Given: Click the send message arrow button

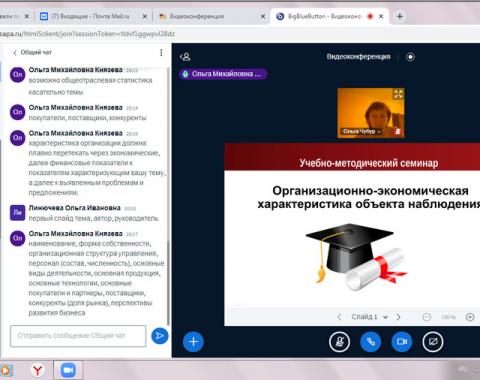Looking at the screenshot, I should pyautogui.click(x=160, y=336).
